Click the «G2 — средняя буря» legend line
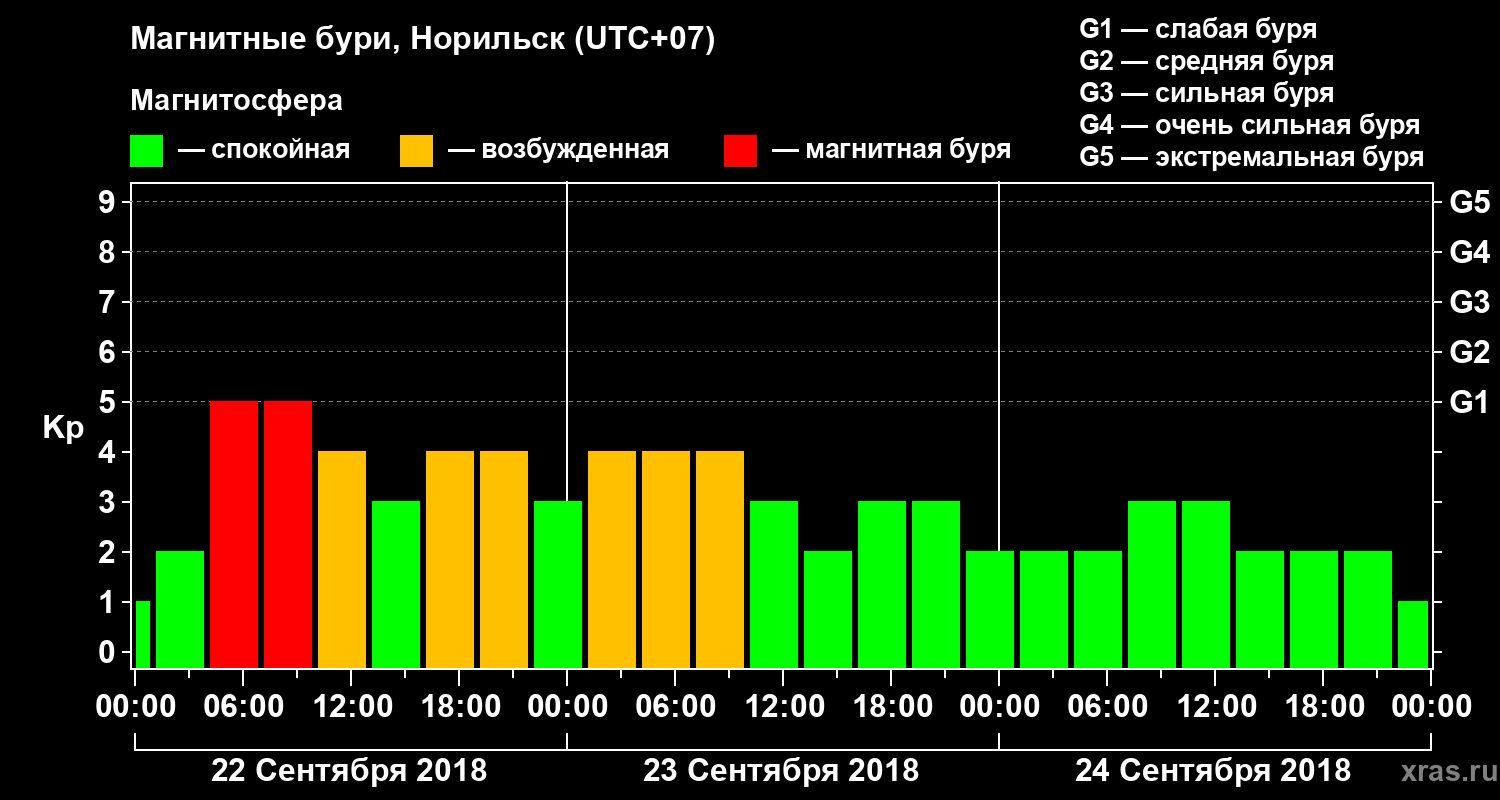The width and height of the screenshot is (1500, 800). click(x=1206, y=61)
